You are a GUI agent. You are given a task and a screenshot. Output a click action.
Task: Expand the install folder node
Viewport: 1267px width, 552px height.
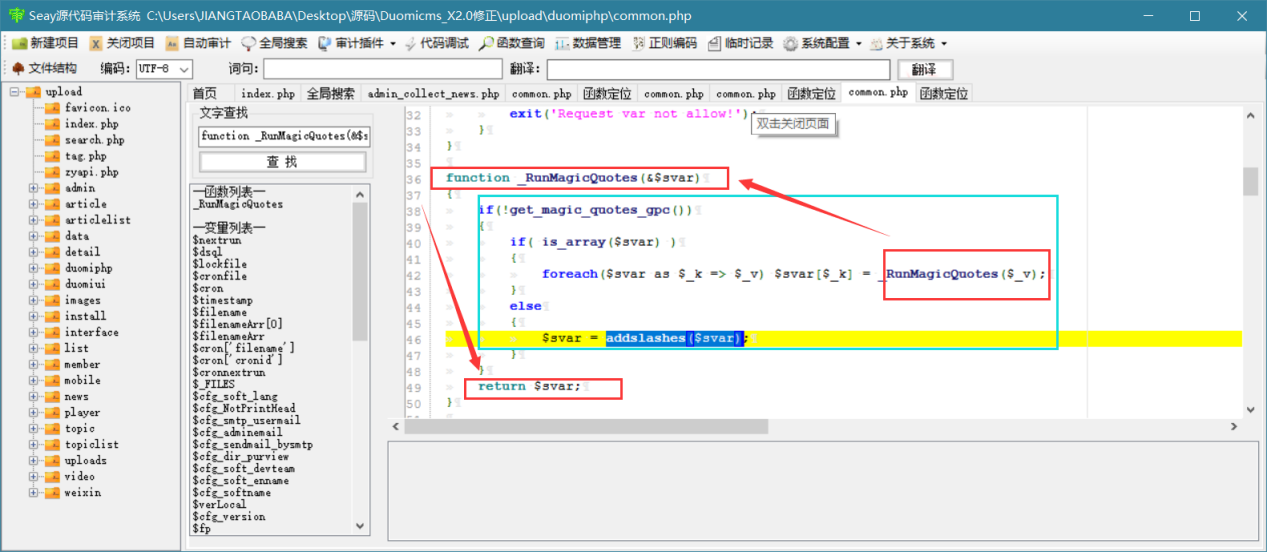[x=33, y=316]
